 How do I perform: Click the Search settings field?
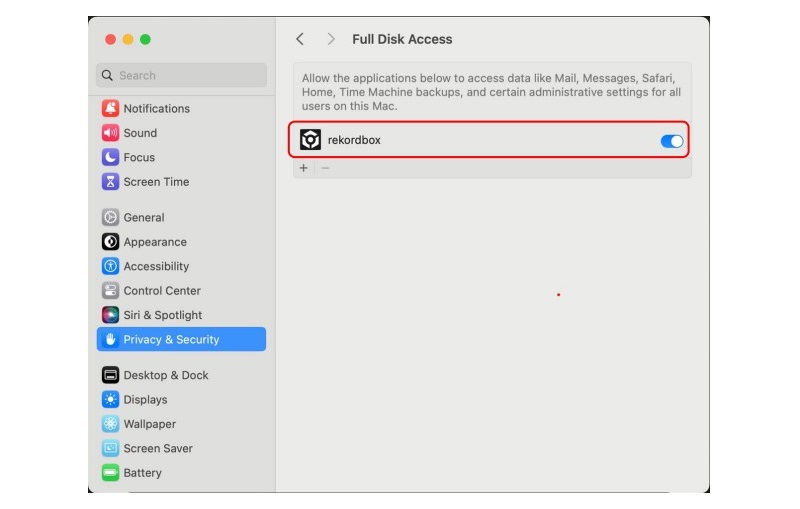[x=182, y=75]
